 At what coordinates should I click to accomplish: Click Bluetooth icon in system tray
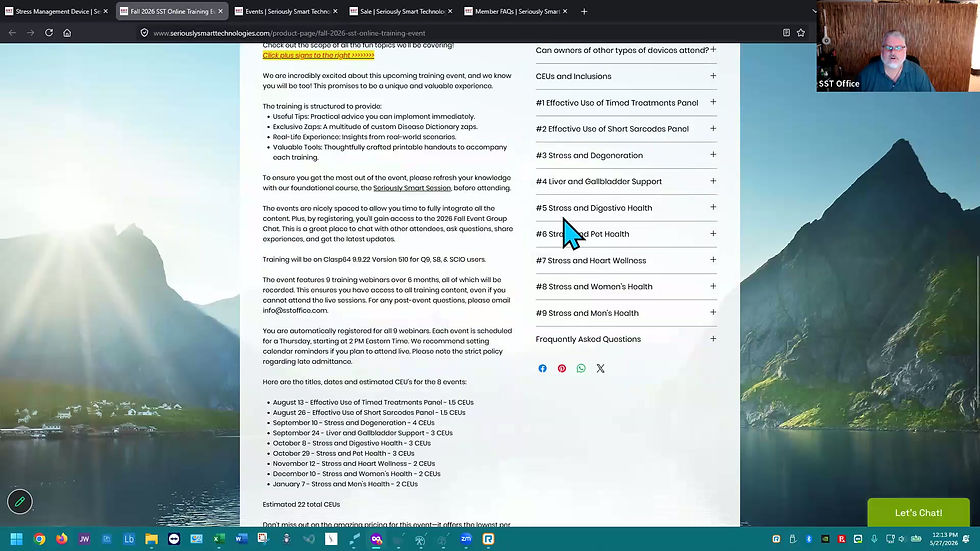[x=809, y=539]
